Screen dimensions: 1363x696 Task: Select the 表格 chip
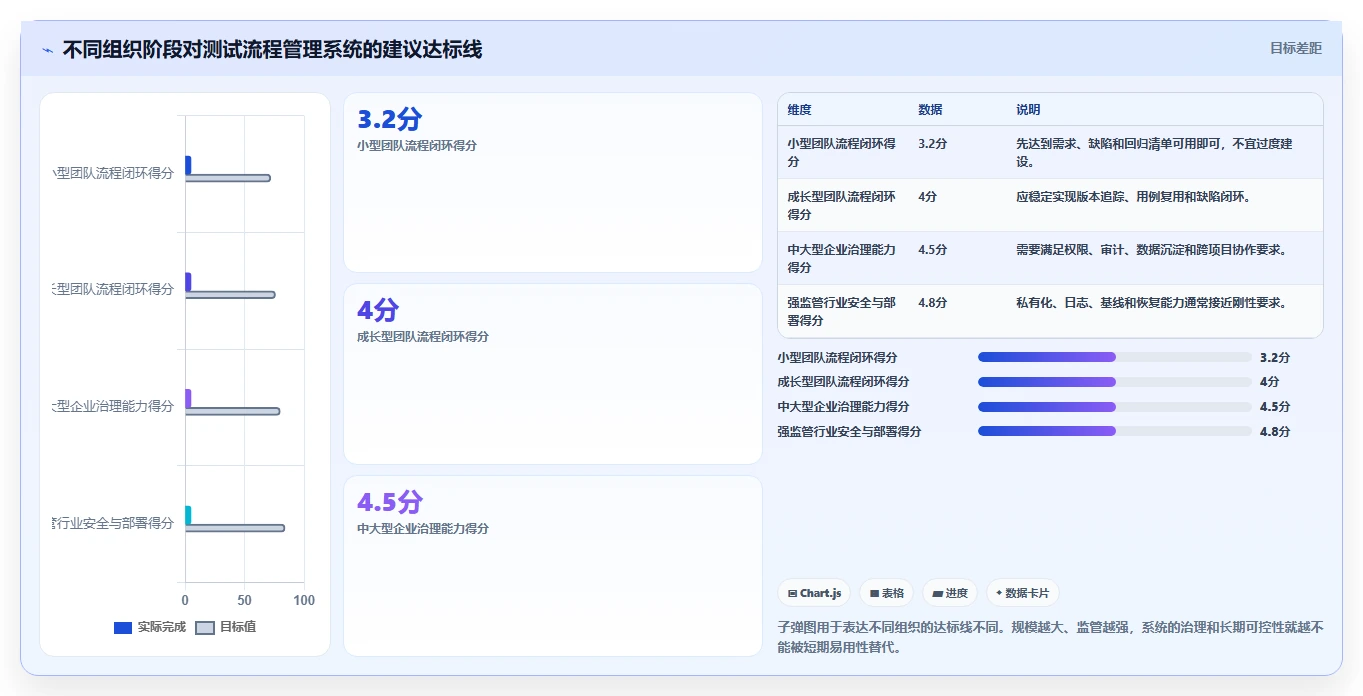886,593
